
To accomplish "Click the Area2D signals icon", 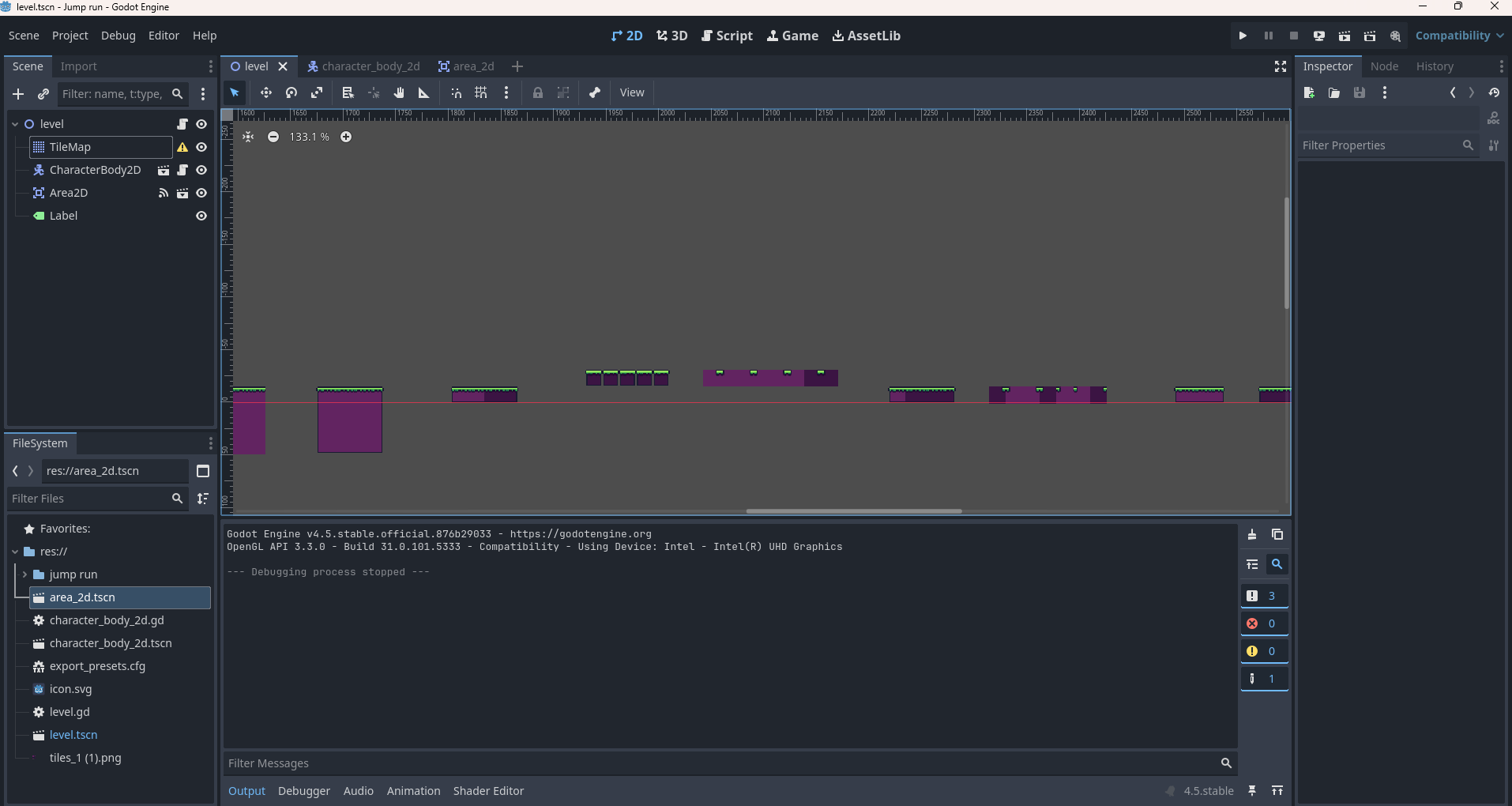I will pos(164,193).
